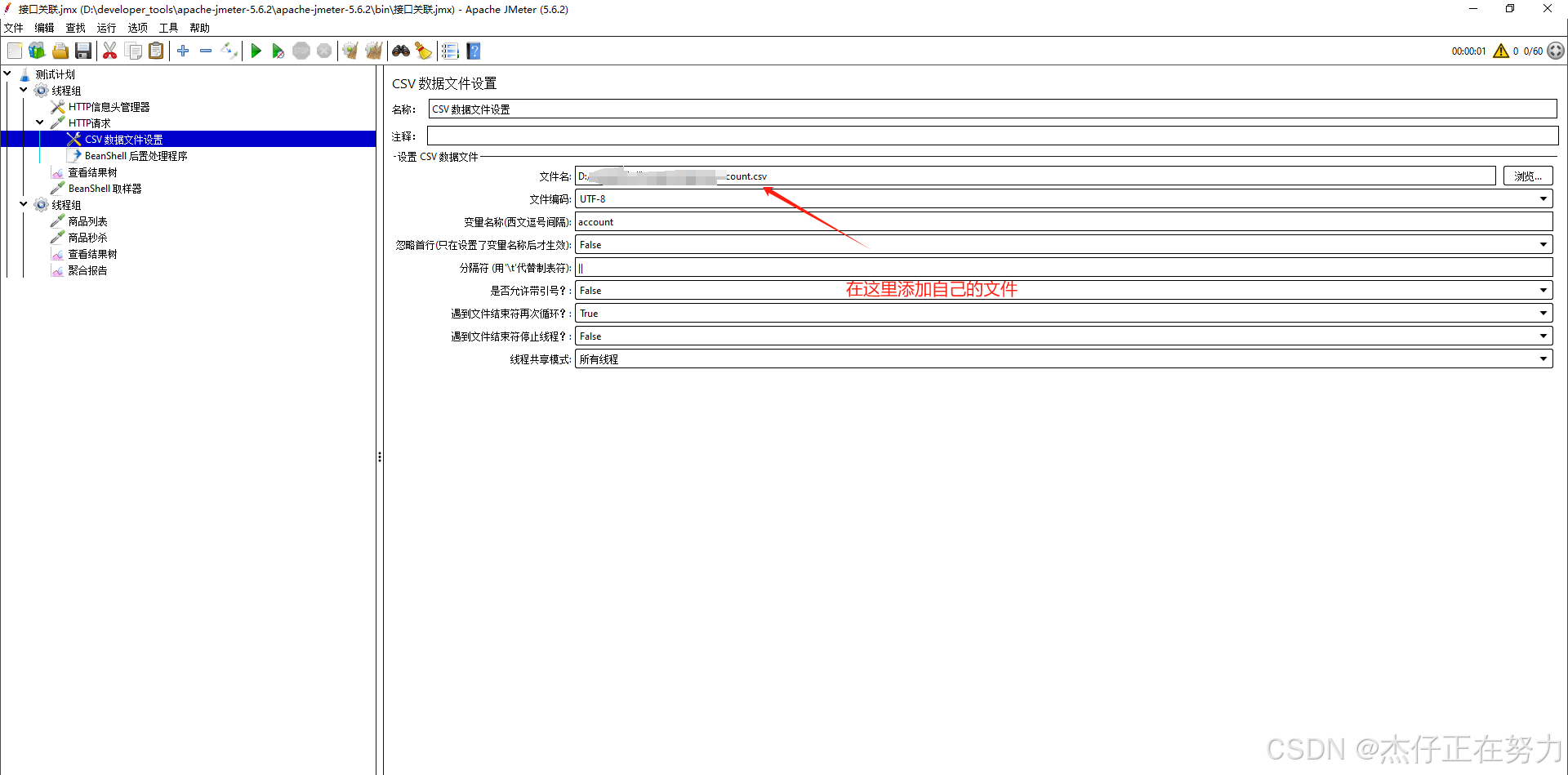
Task: Open function helper list icon
Action: [450, 51]
